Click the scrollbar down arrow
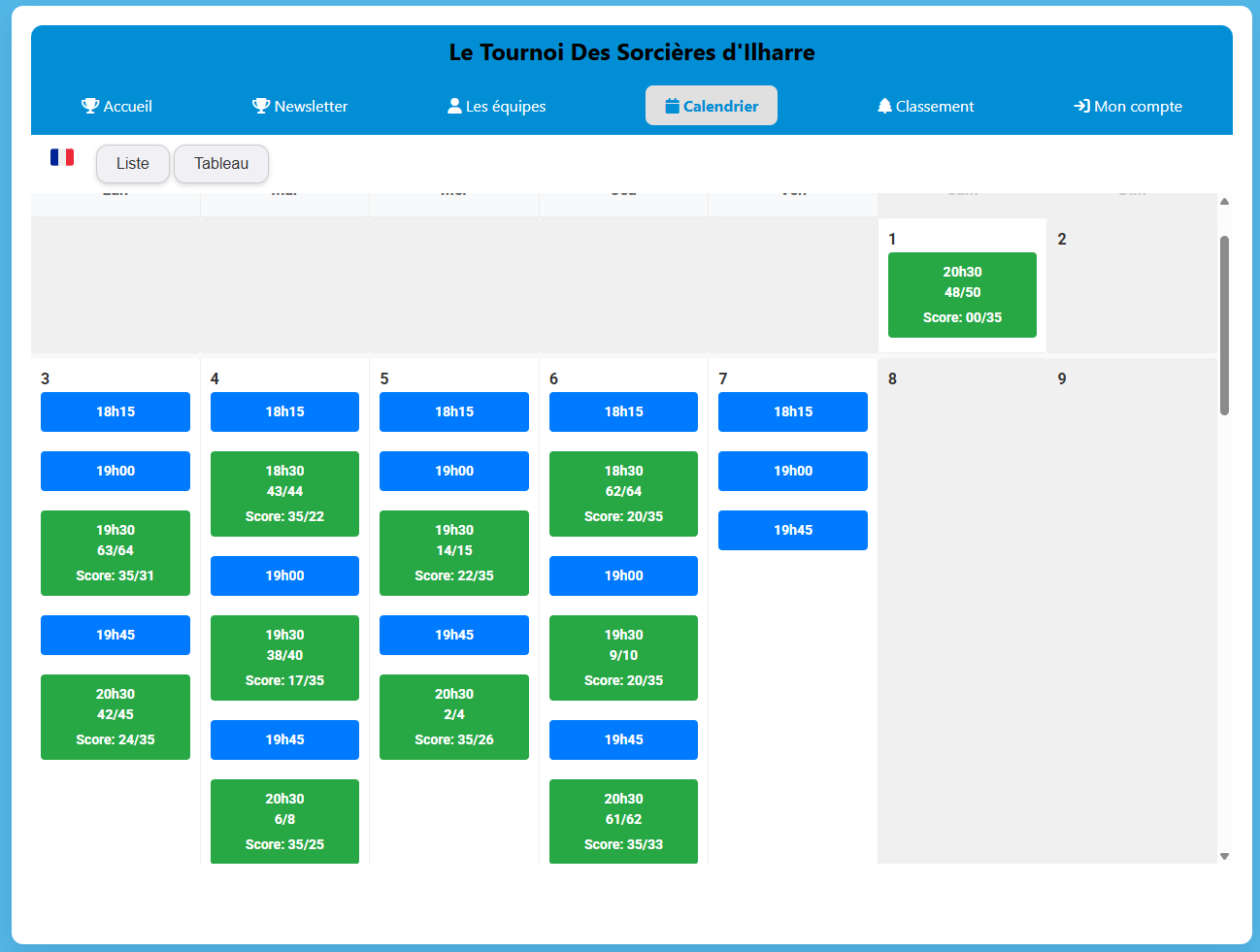 click(1224, 856)
